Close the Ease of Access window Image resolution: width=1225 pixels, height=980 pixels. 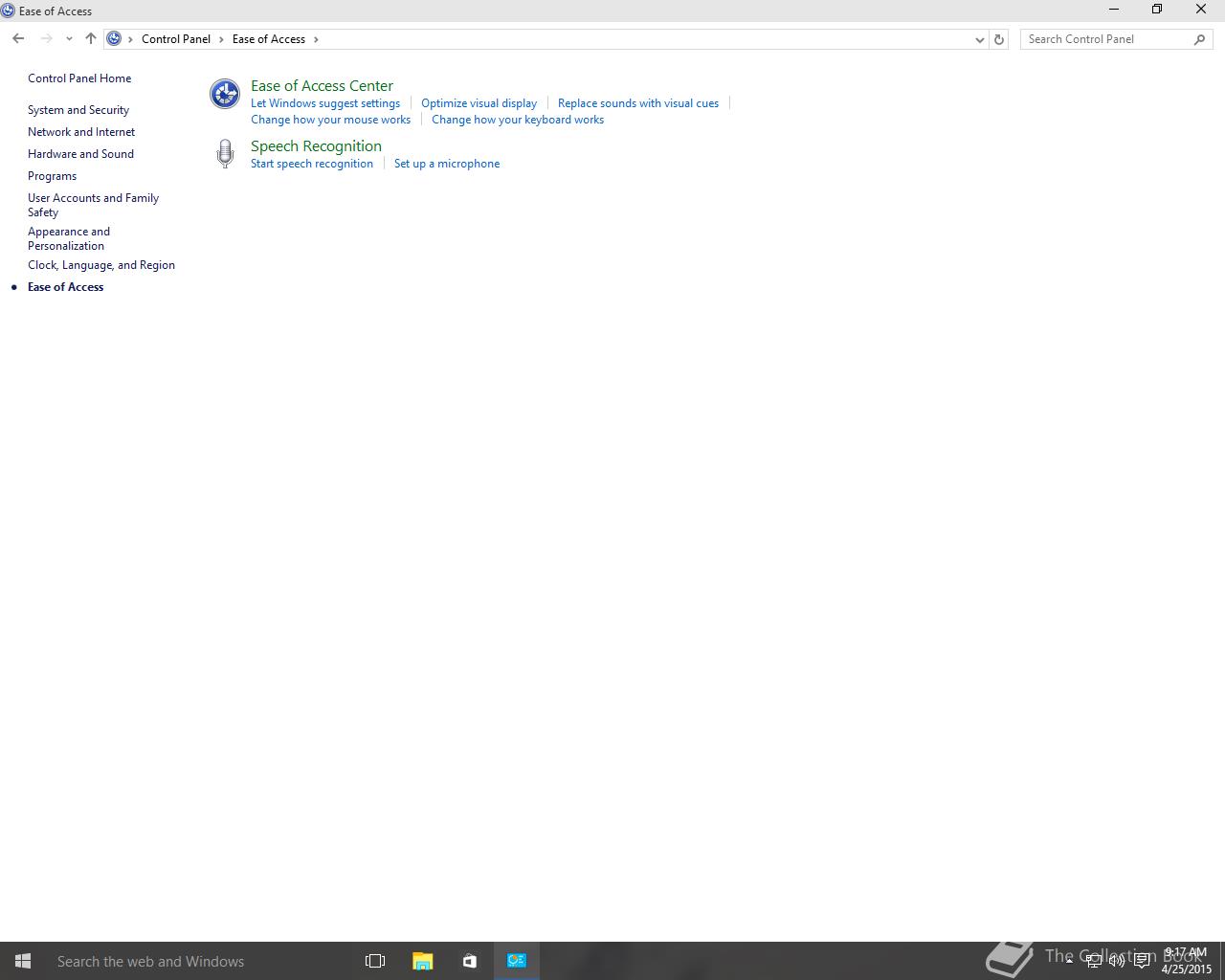click(1201, 10)
